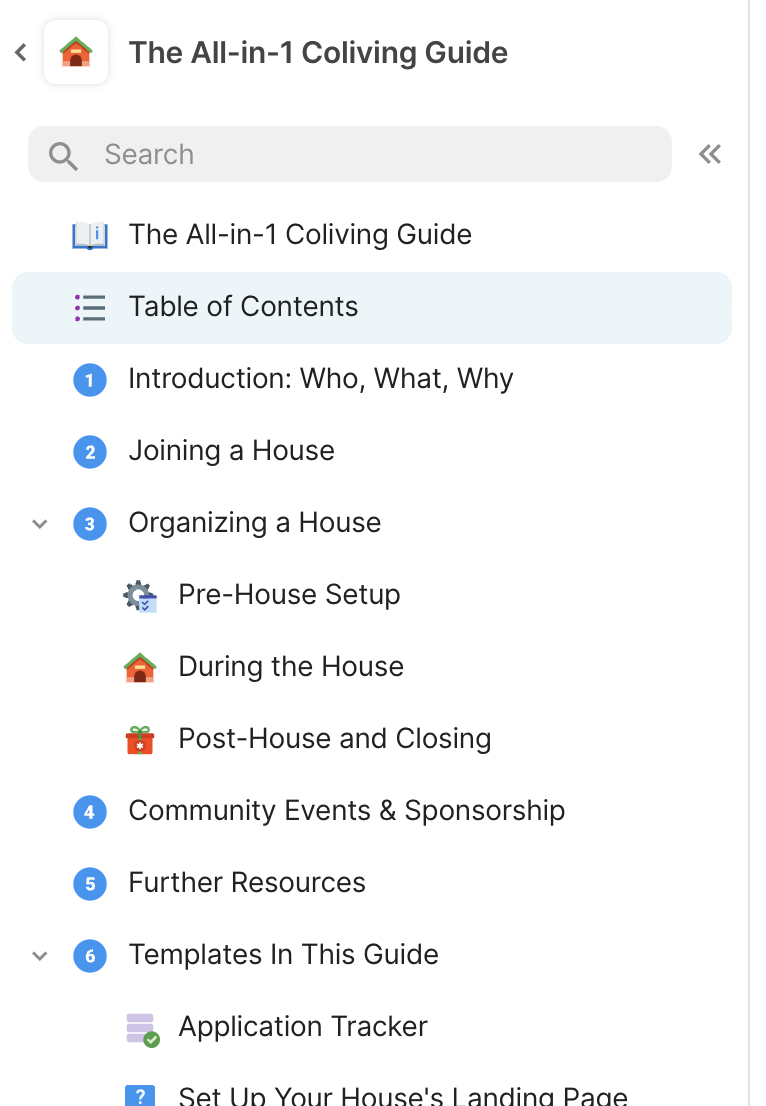Click the house icon beside the guide title
766x1106 pixels.
76,52
